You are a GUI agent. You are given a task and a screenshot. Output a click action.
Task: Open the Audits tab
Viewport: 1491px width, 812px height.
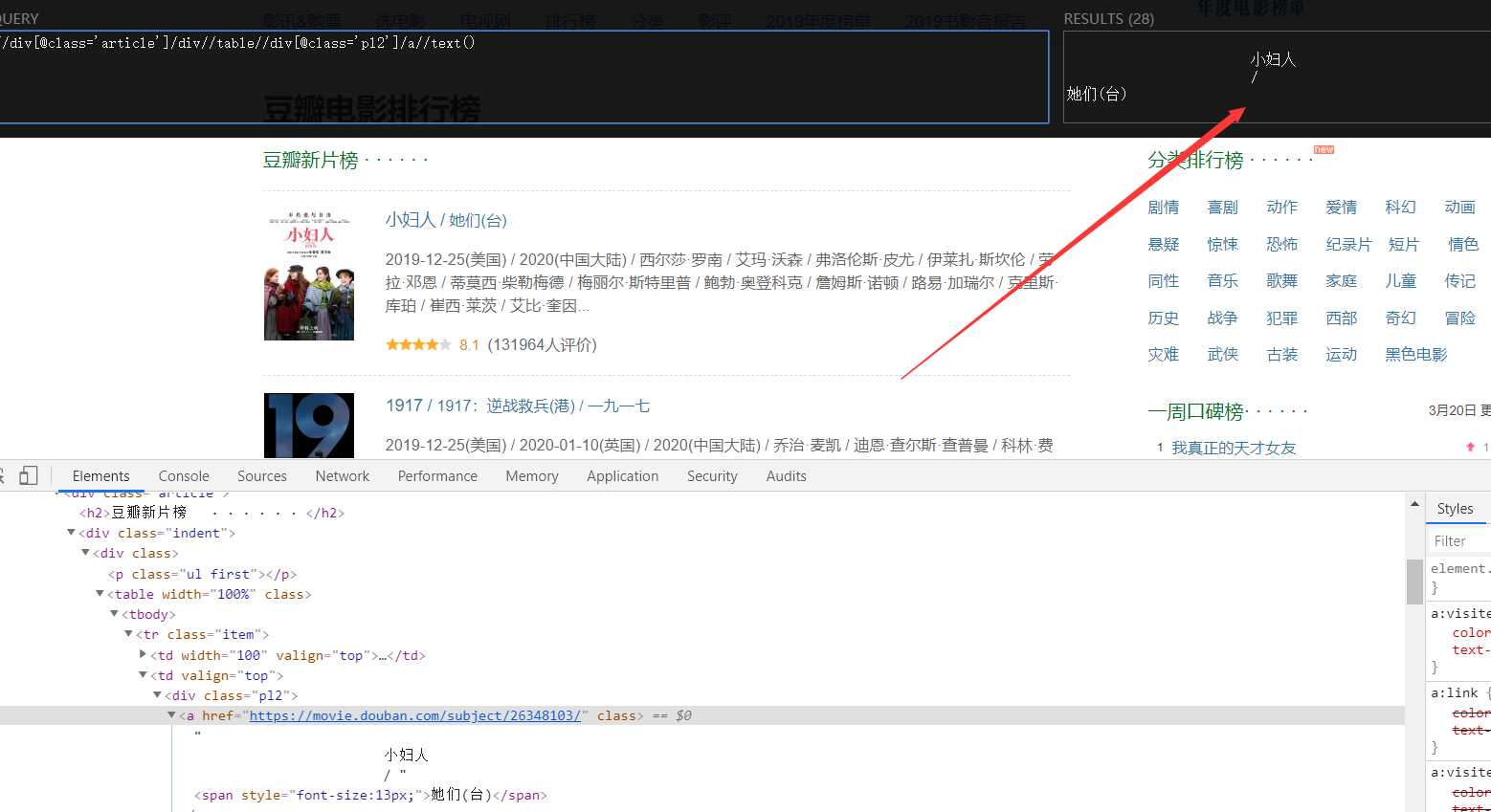click(787, 476)
